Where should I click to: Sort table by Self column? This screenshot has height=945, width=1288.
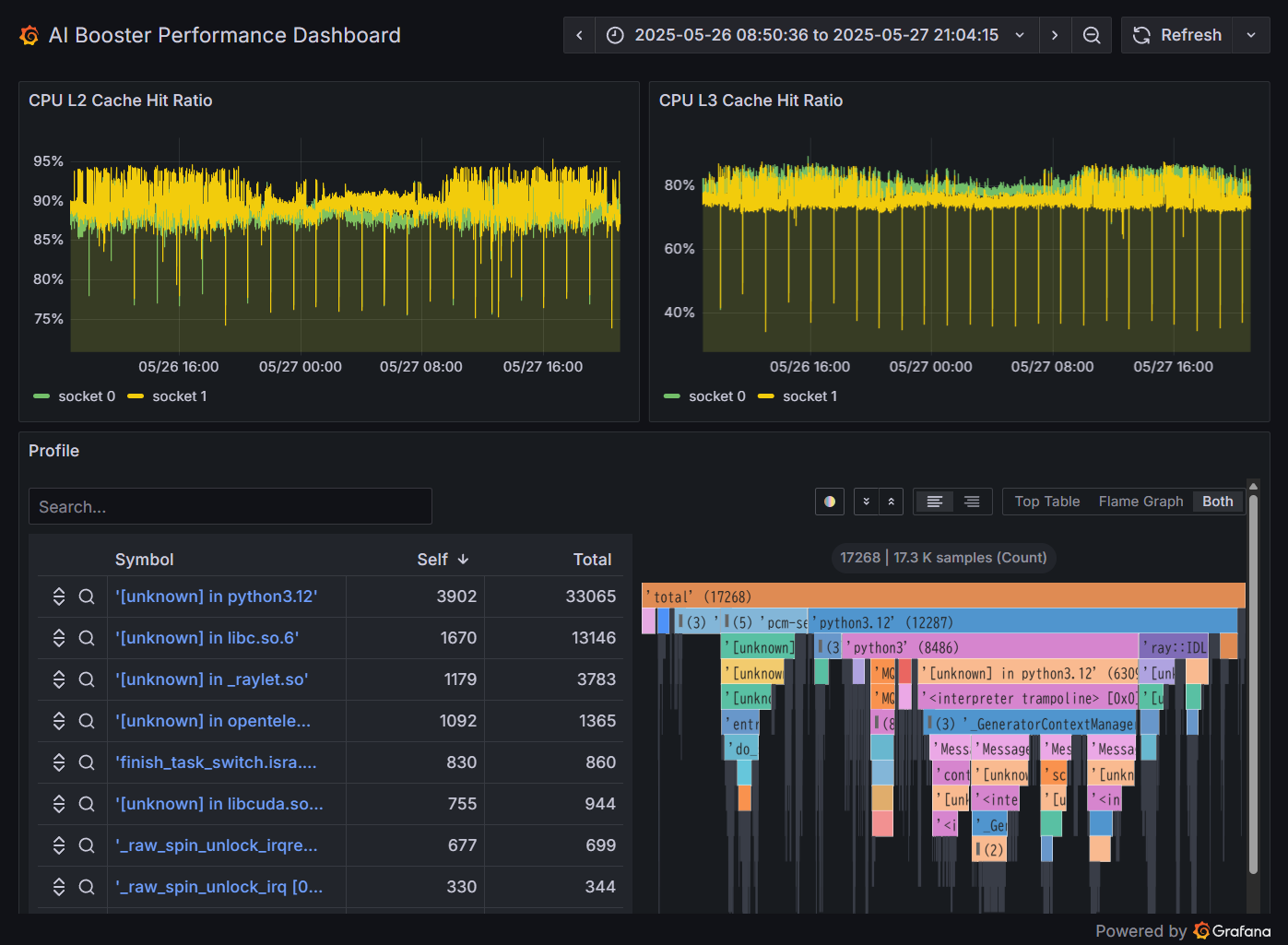[x=443, y=560]
